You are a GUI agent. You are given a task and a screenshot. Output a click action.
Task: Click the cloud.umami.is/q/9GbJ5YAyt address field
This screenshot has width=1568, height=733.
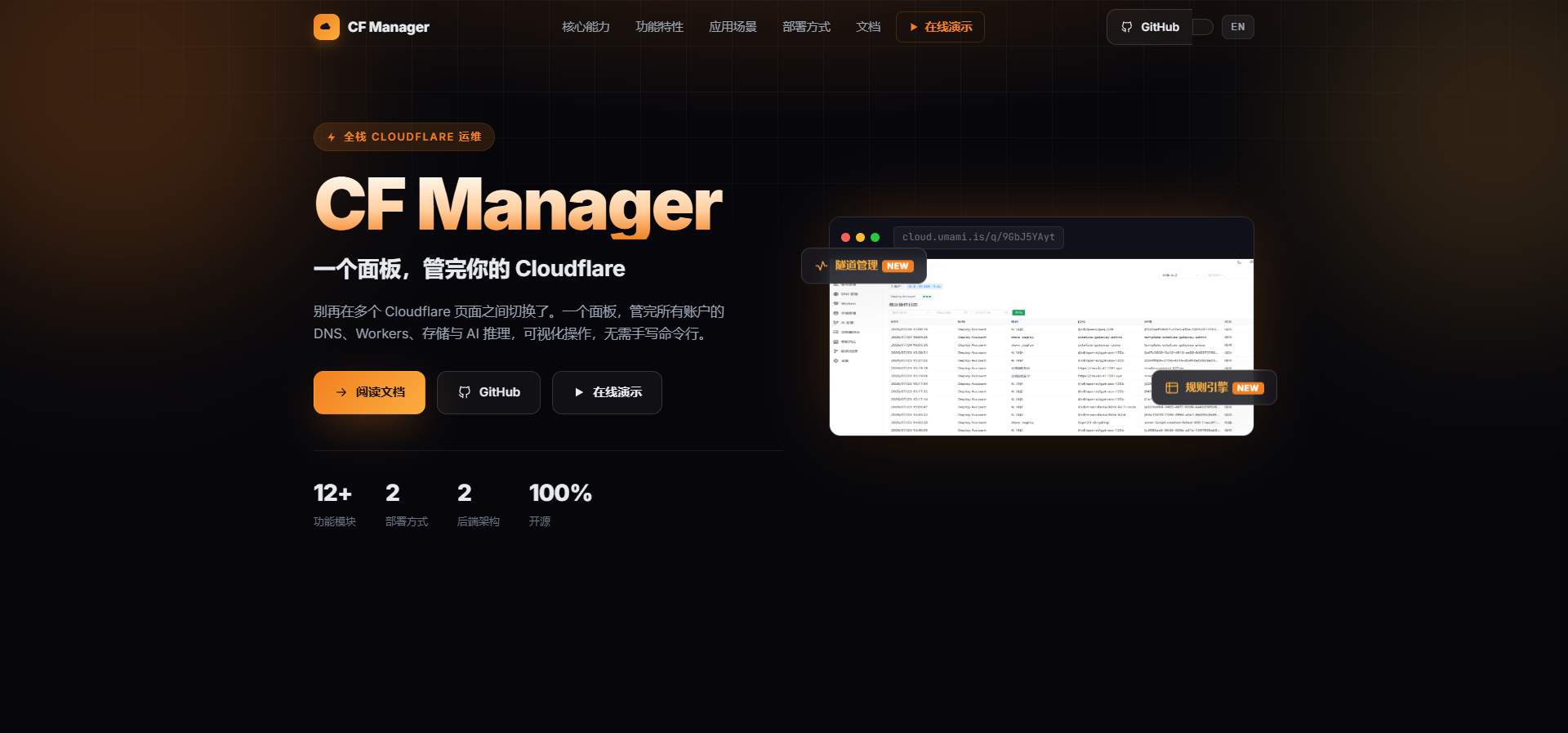[978, 238]
